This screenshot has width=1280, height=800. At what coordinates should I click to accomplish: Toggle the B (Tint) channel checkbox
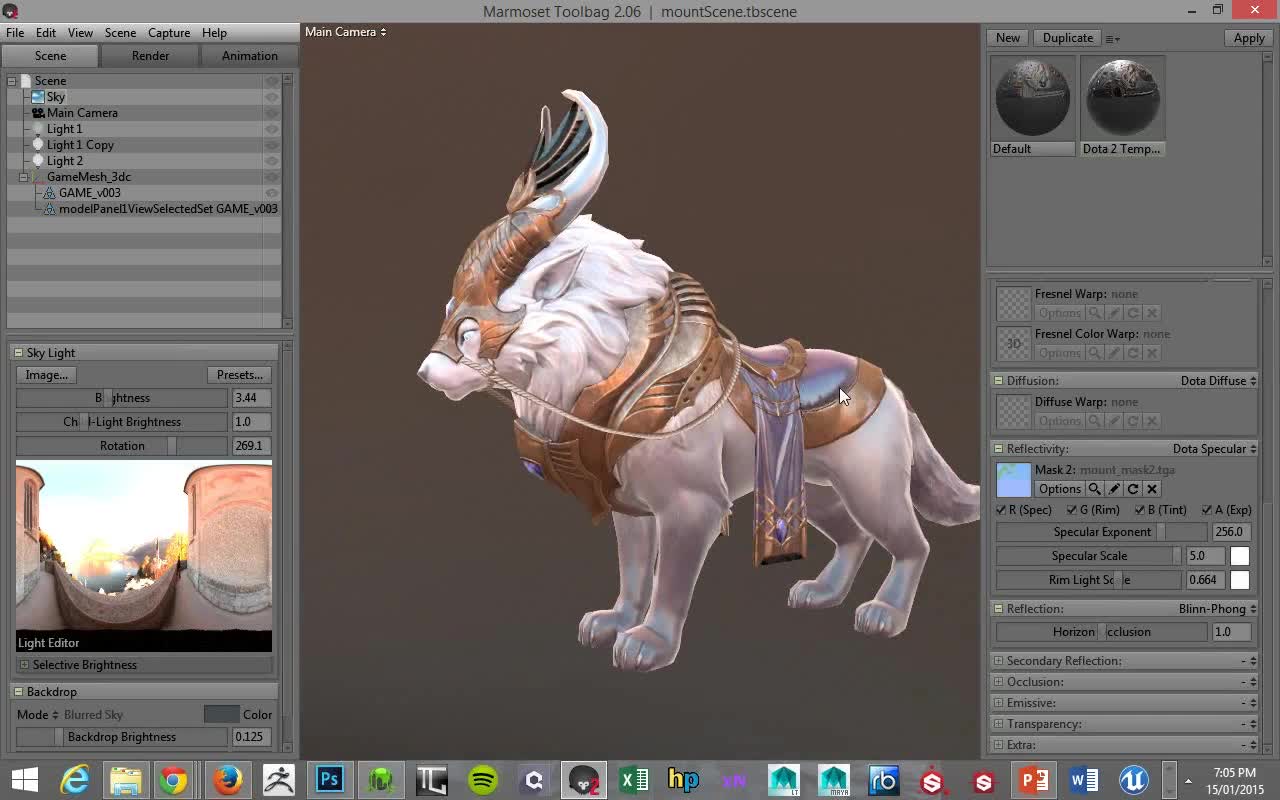point(1139,510)
